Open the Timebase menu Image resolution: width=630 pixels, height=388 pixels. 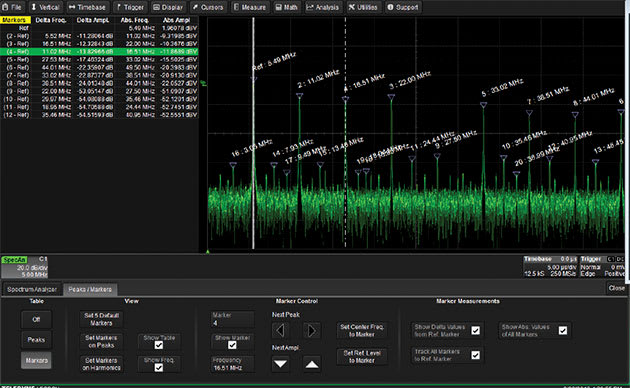(x=87, y=7)
